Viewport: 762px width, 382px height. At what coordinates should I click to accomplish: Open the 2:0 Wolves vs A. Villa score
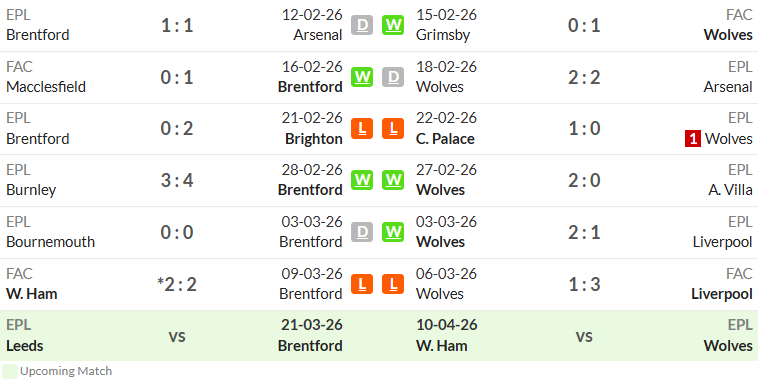(584, 181)
